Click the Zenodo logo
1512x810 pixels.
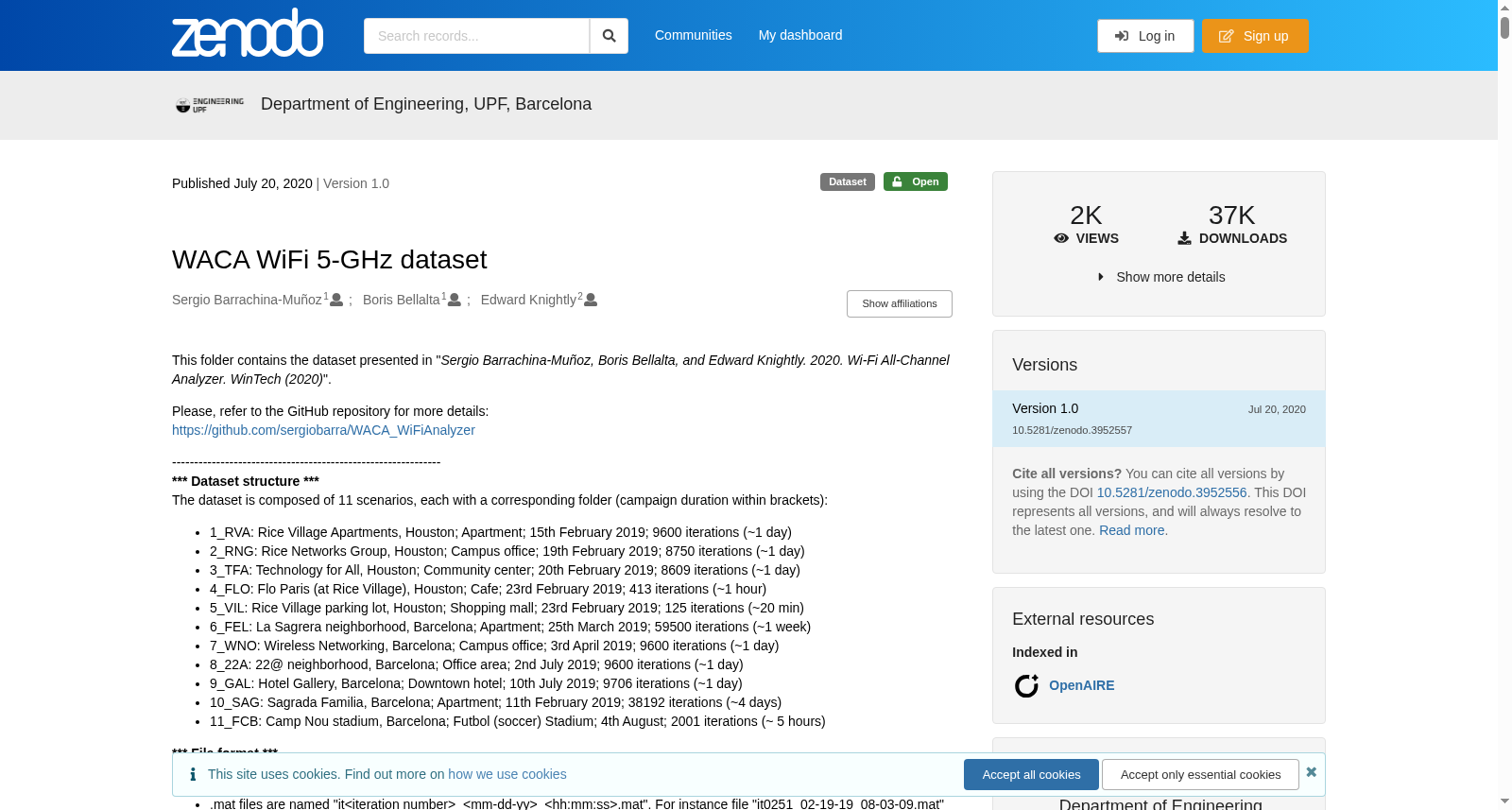(248, 33)
